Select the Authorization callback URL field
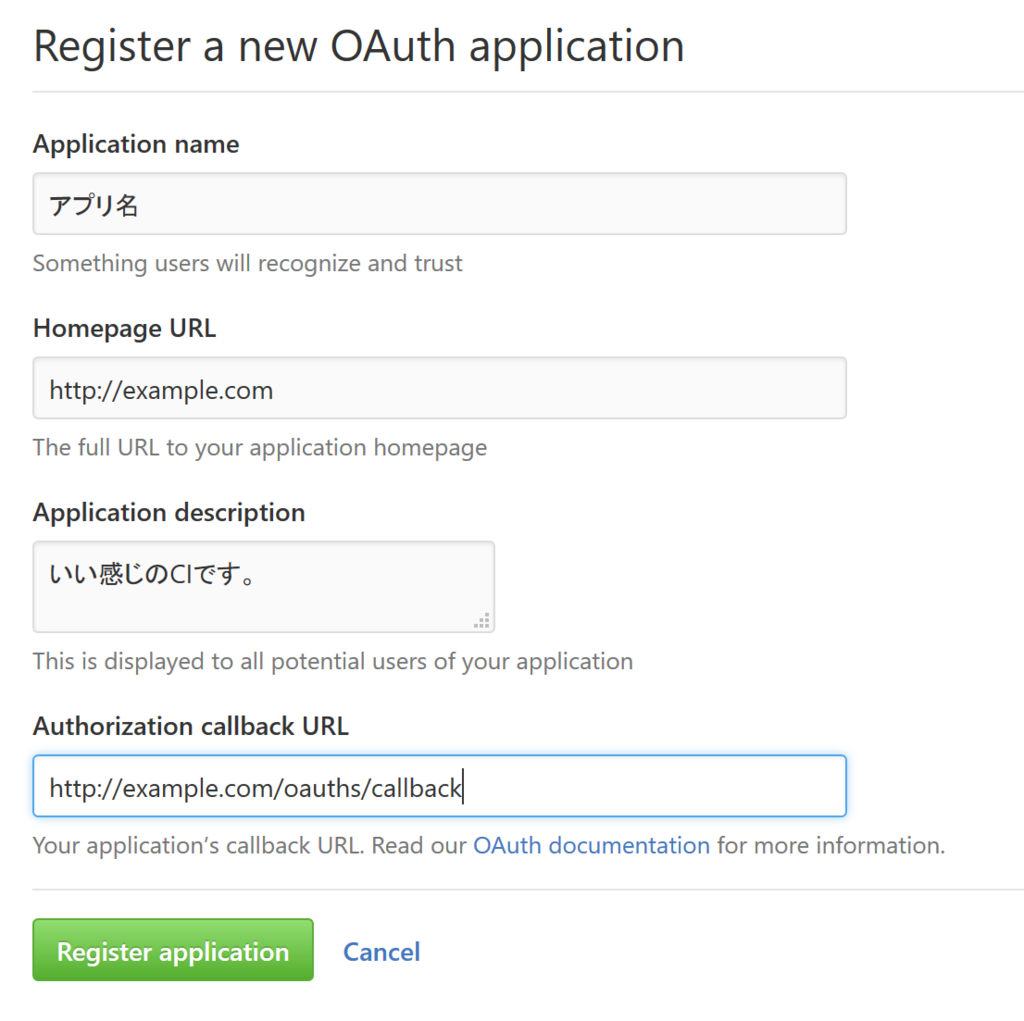Screen dimensions: 1024x1021 [439, 786]
